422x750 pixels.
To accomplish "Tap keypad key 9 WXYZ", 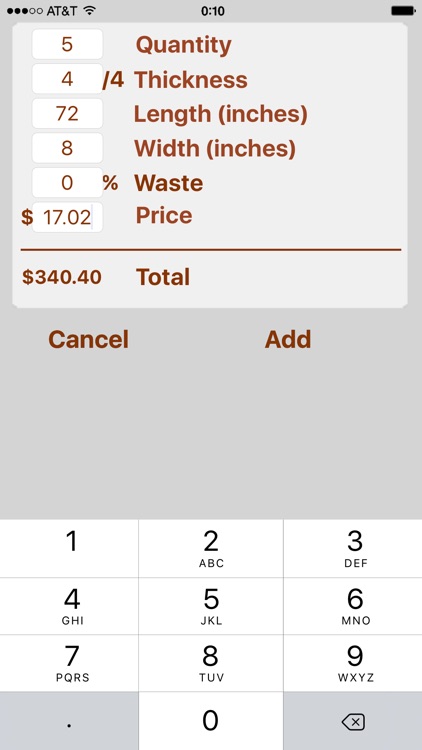I will 353,663.
